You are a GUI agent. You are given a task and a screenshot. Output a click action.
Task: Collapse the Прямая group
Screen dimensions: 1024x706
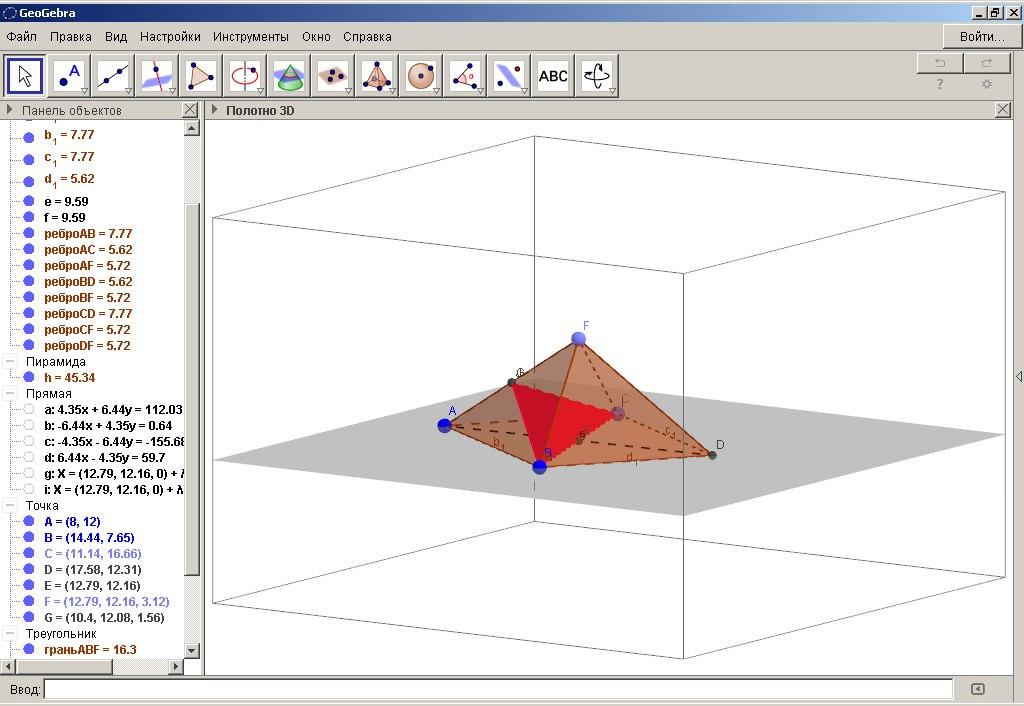[10, 393]
